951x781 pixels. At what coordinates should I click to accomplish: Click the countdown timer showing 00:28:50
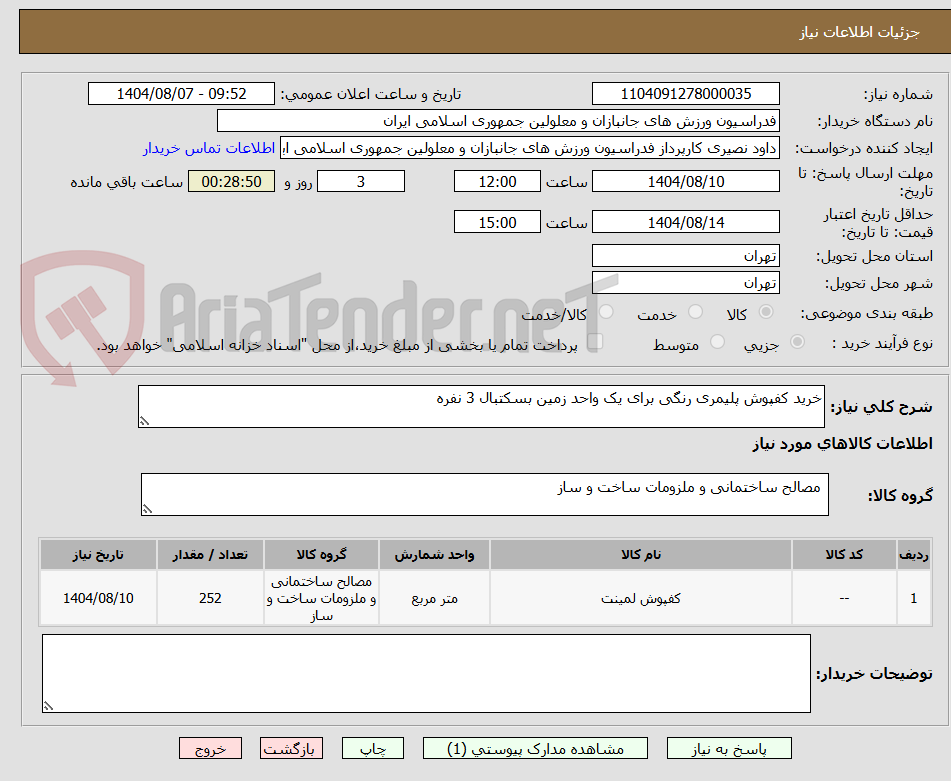click(x=231, y=182)
